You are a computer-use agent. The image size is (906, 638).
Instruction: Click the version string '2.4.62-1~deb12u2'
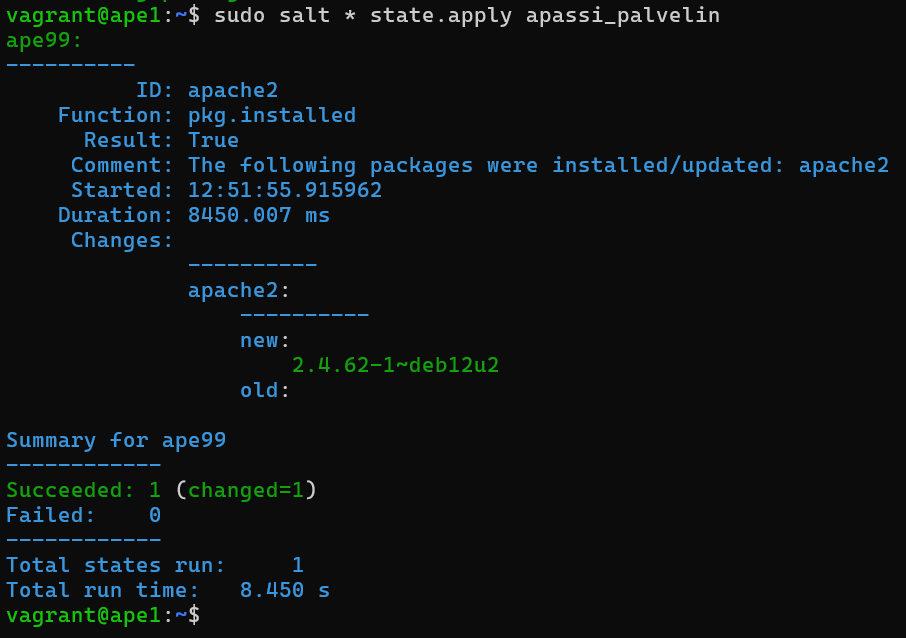[395, 365]
